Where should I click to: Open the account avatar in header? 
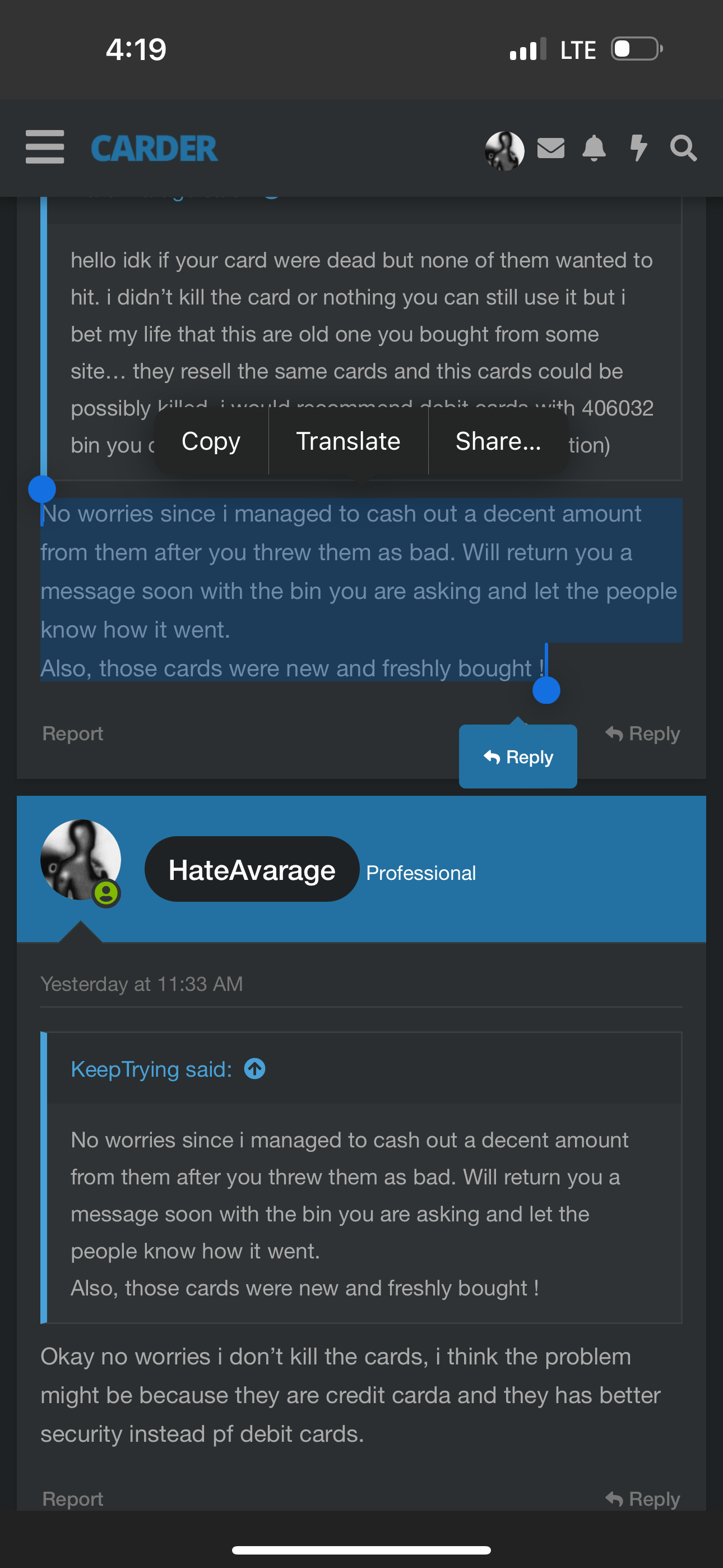[x=504, y=150]
